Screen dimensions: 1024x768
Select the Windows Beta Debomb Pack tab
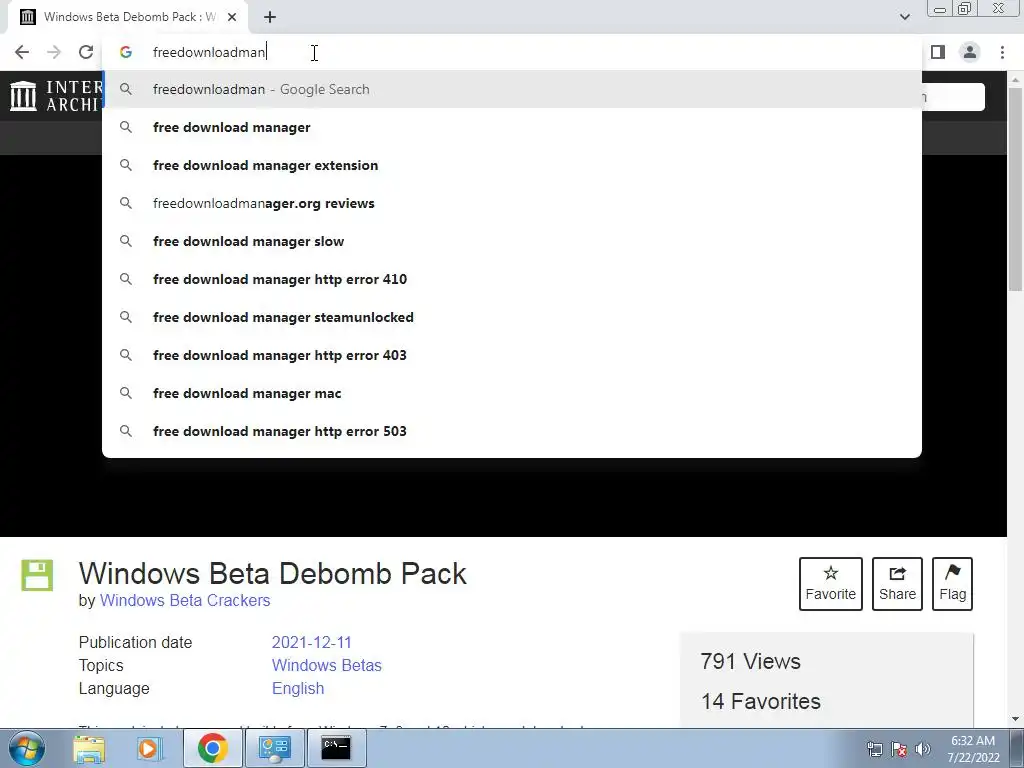tap(128, 17)
